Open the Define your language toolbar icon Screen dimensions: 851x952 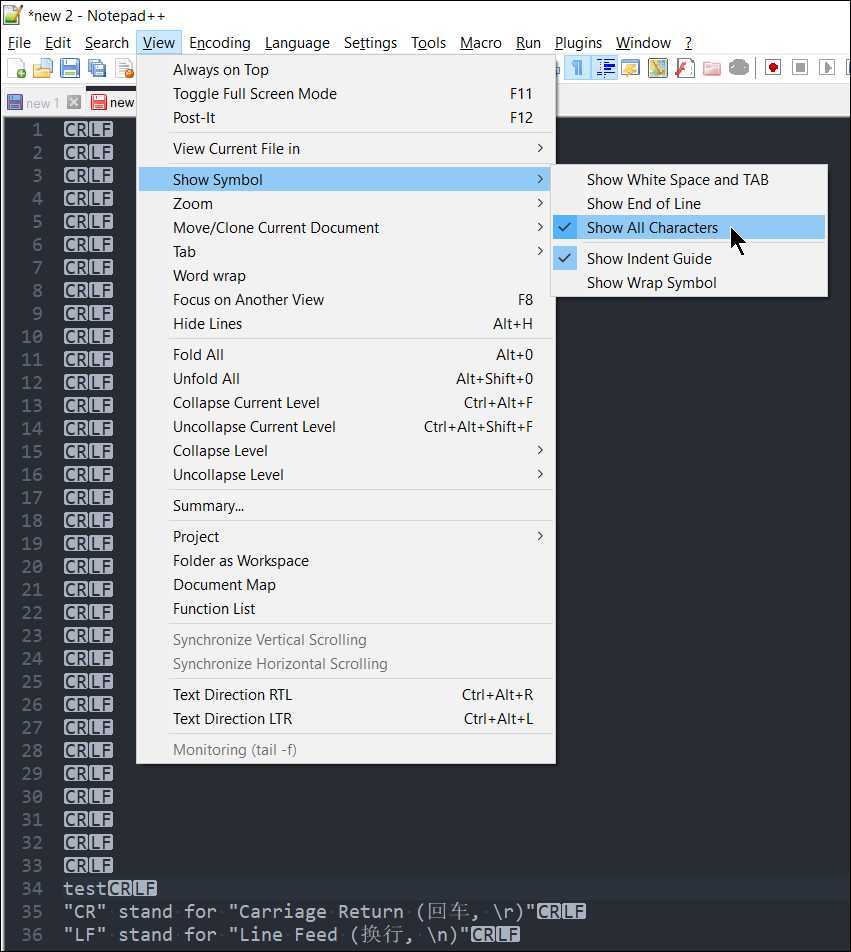(631, 68)
